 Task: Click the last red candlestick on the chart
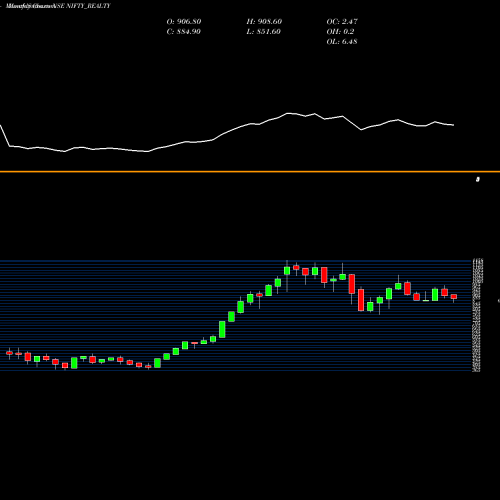coord(454,297)
